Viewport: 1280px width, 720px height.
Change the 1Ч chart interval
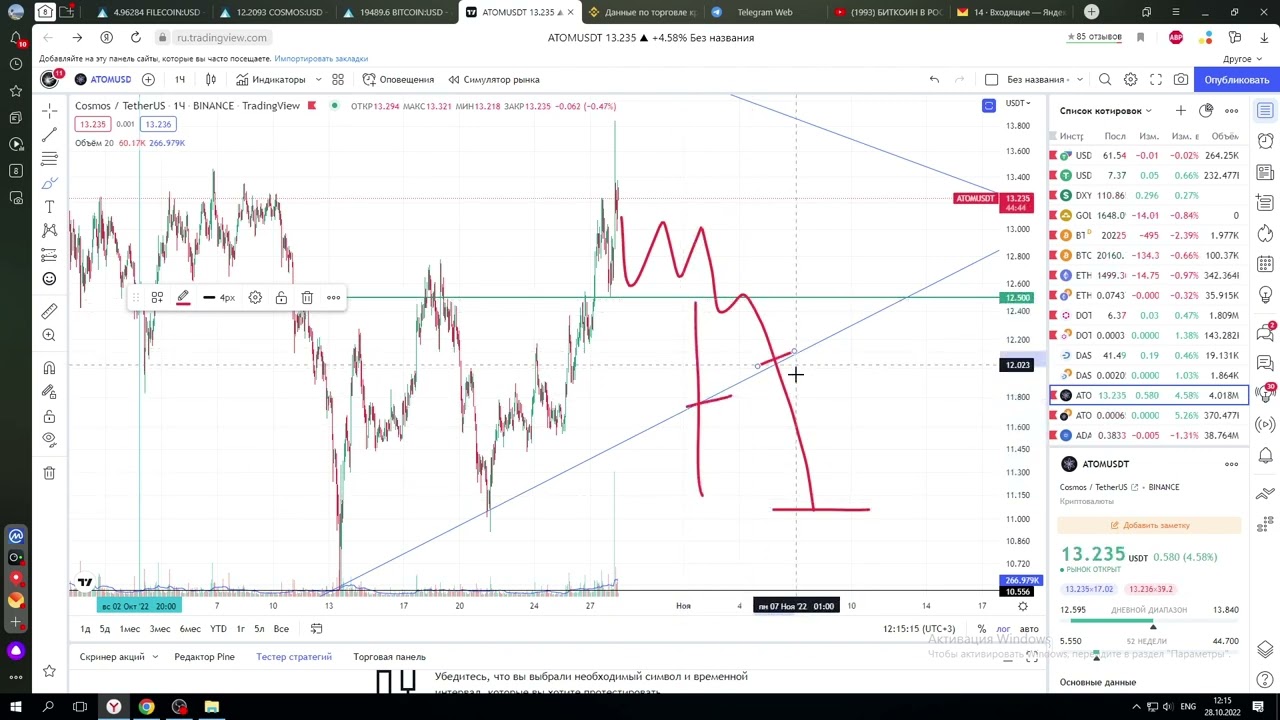180,79
